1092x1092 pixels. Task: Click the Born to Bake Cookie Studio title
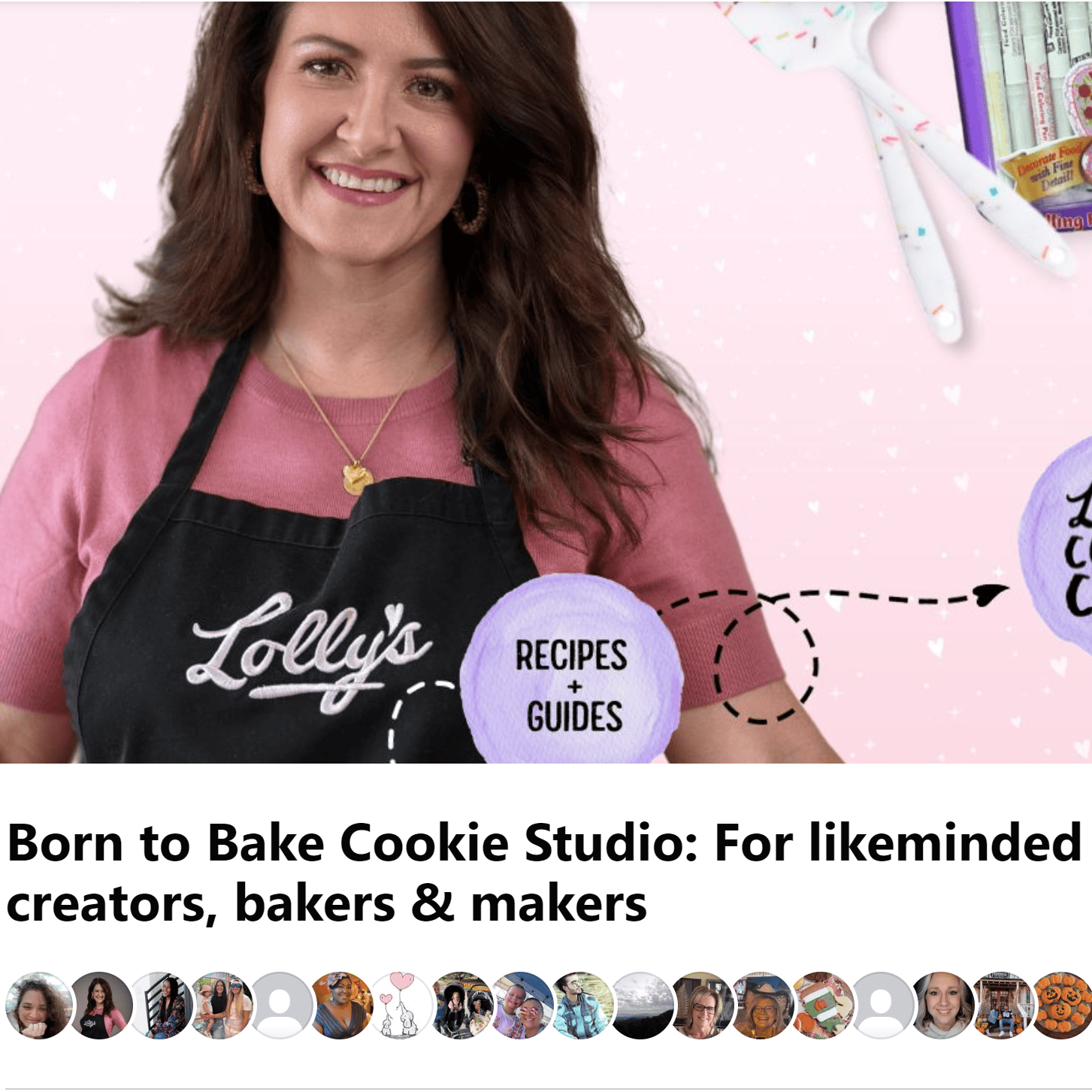click(544, 872)
